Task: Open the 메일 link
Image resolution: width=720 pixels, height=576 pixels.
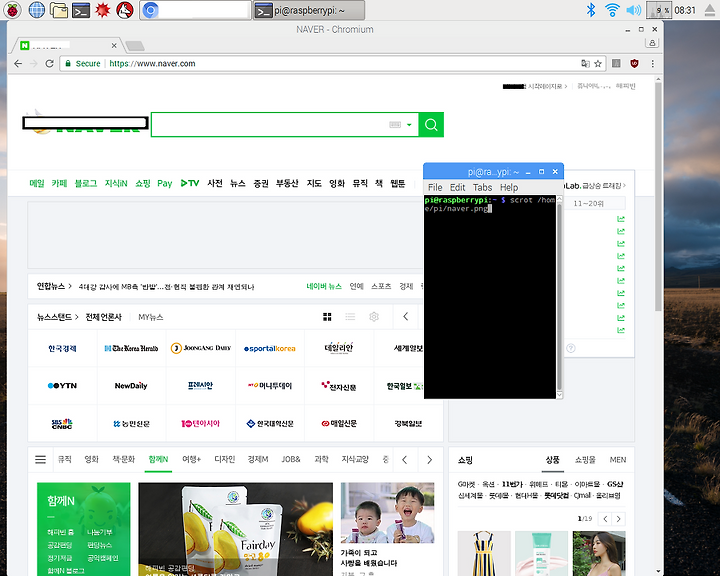Action: point(37,183)
